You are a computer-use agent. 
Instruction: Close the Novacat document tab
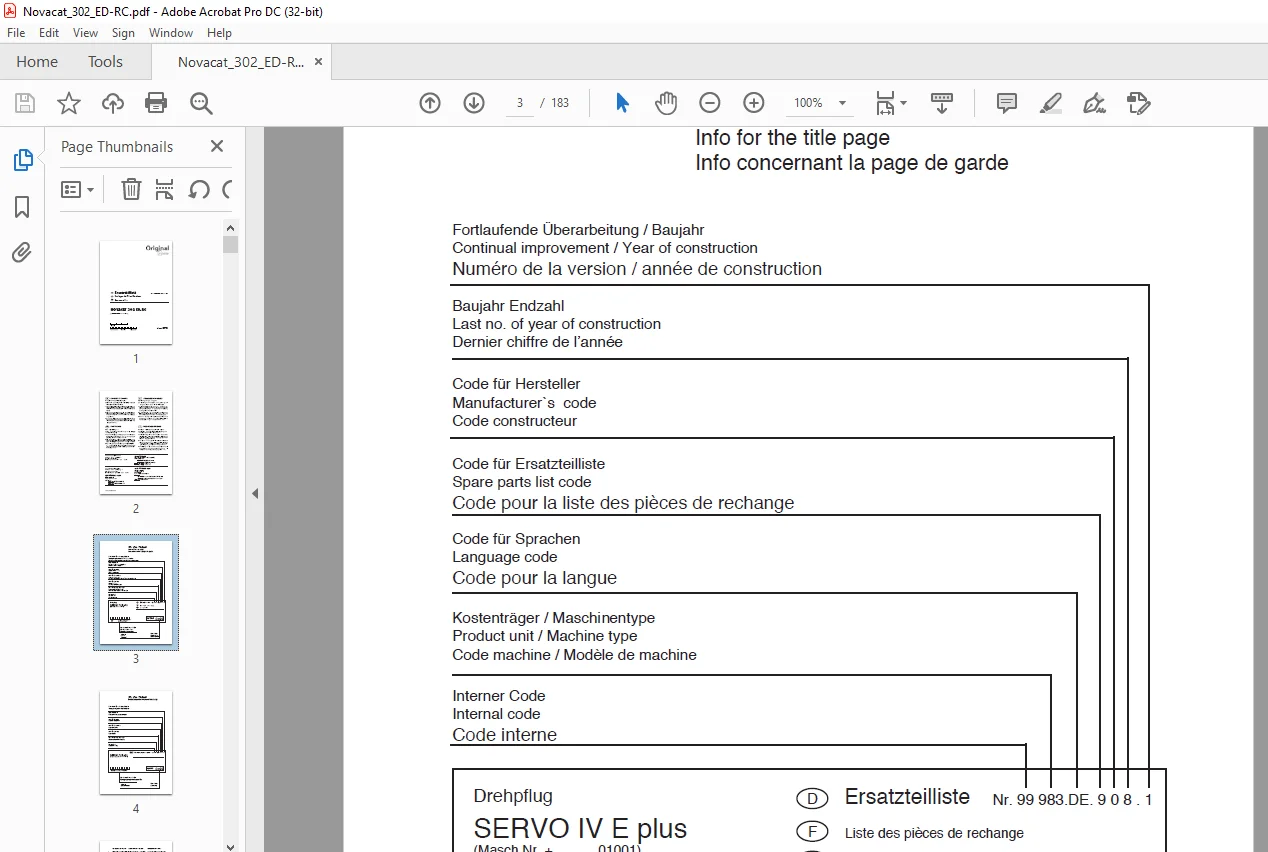[x=319, y=62]
